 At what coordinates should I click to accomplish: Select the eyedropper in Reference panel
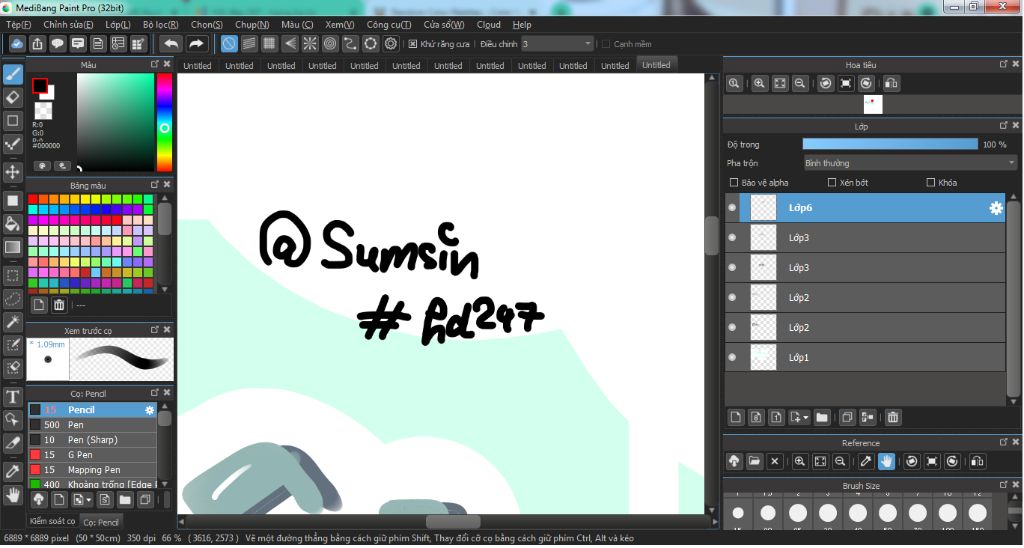pyautogui.click(x=865, y=461)
